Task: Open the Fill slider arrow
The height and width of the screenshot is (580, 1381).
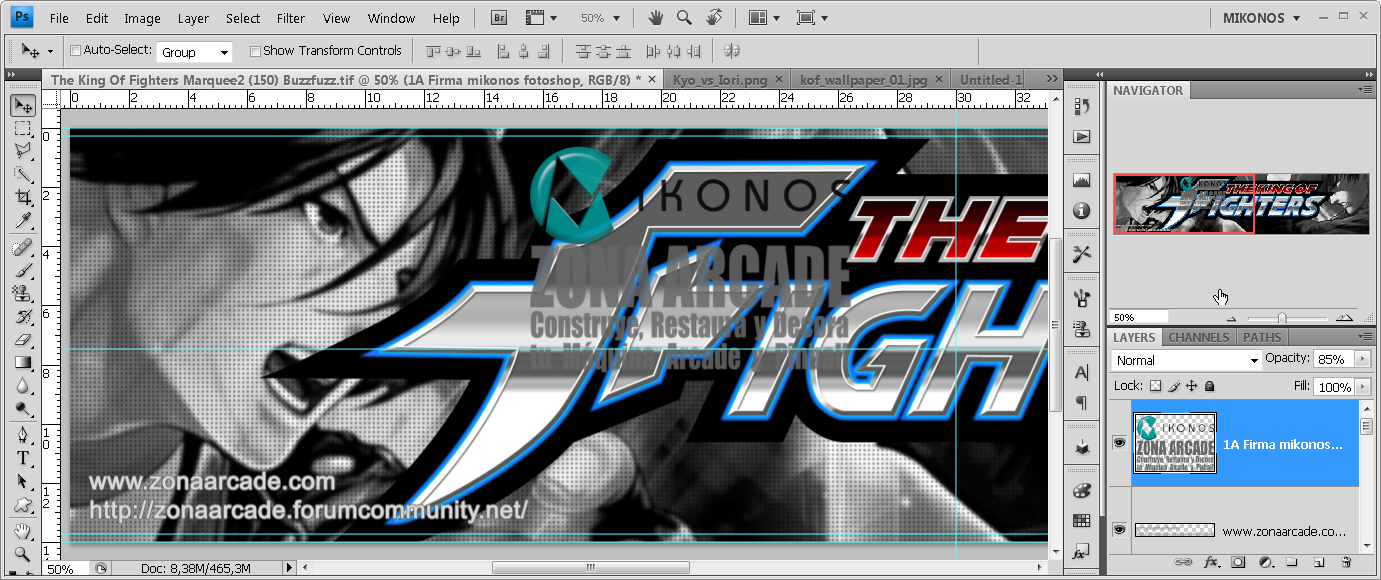Action: (x=1362, y=387)
